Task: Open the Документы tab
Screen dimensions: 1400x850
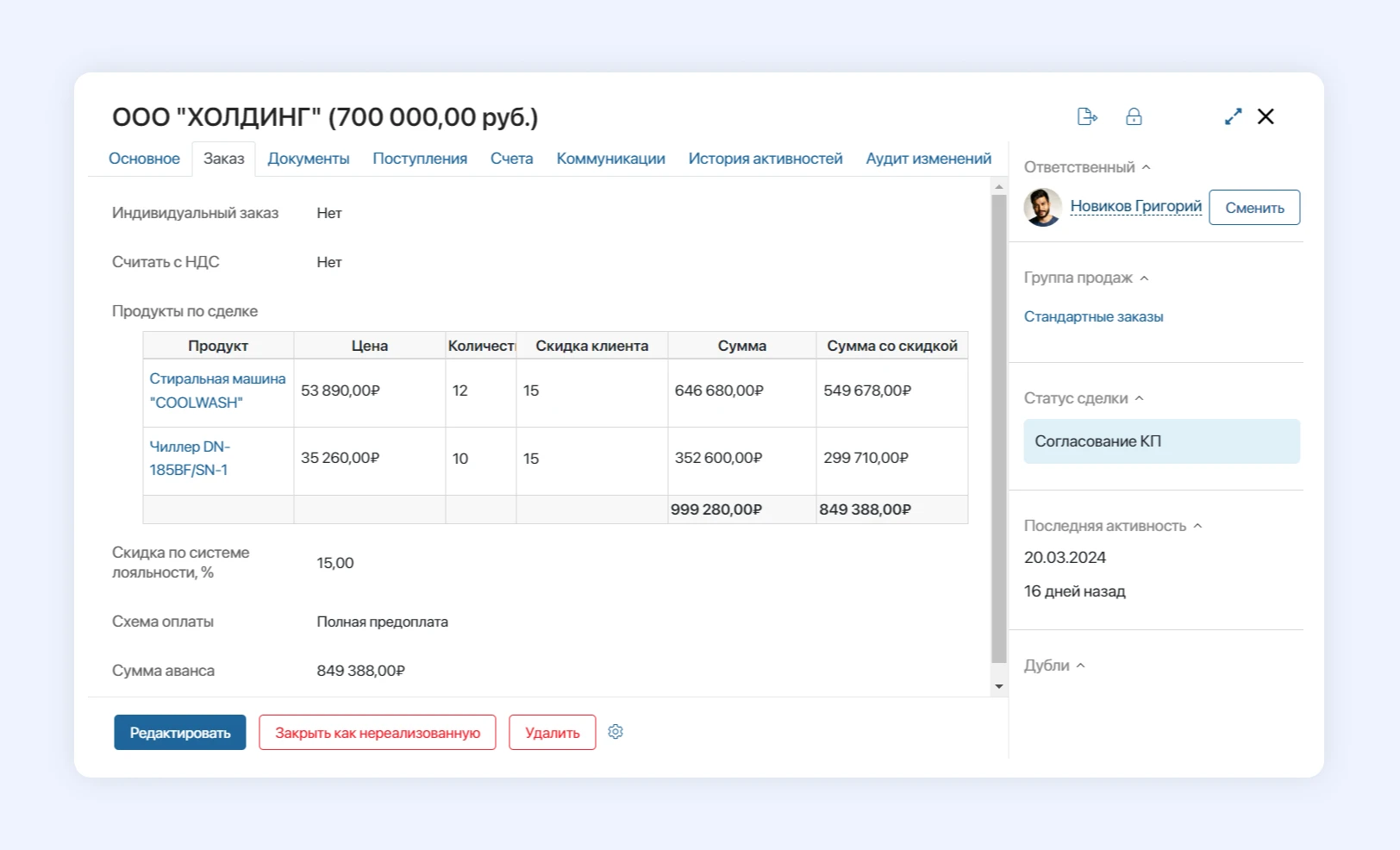Action: click(x=308, y=159)
